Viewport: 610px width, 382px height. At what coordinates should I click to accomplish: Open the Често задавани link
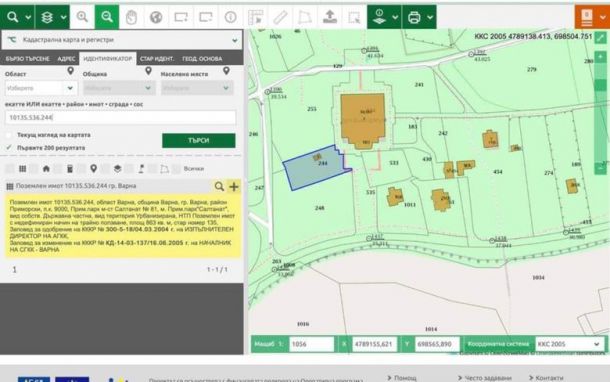[x=488, y=378]
